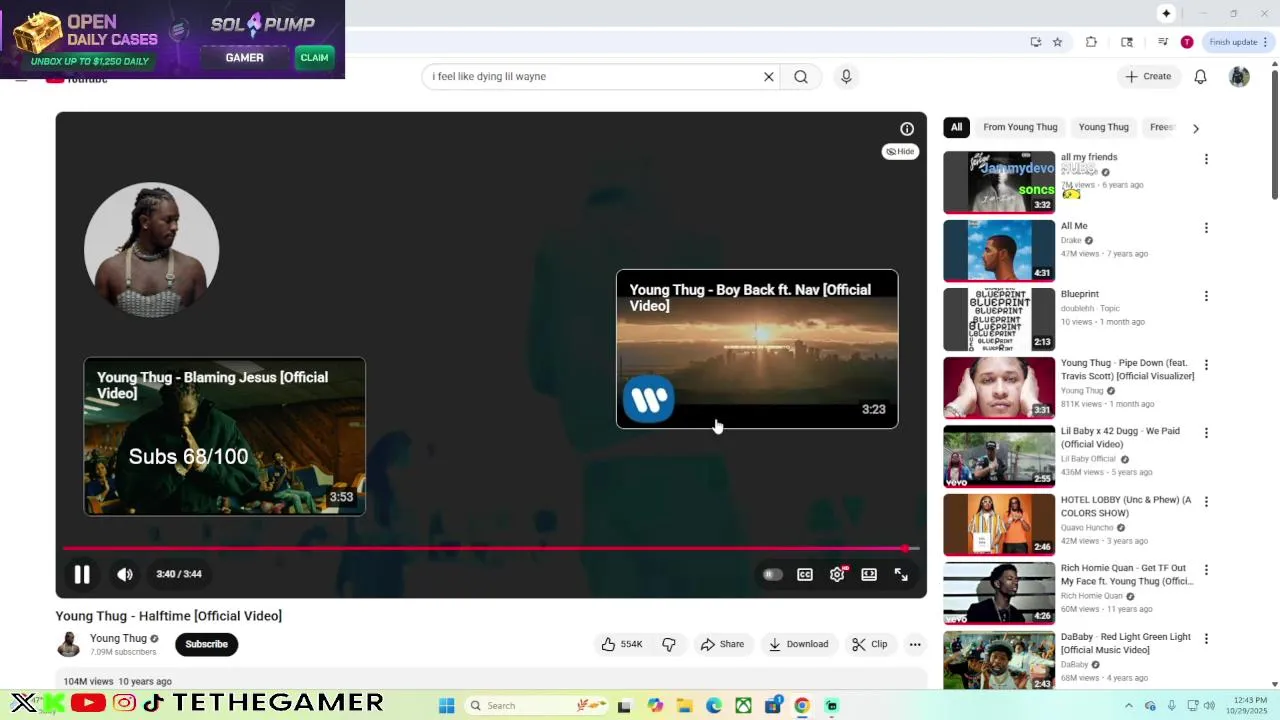The height and width of the screenshot is (720, 1280).
Task: Open YouTube notifications bell
Action: 1201,77
